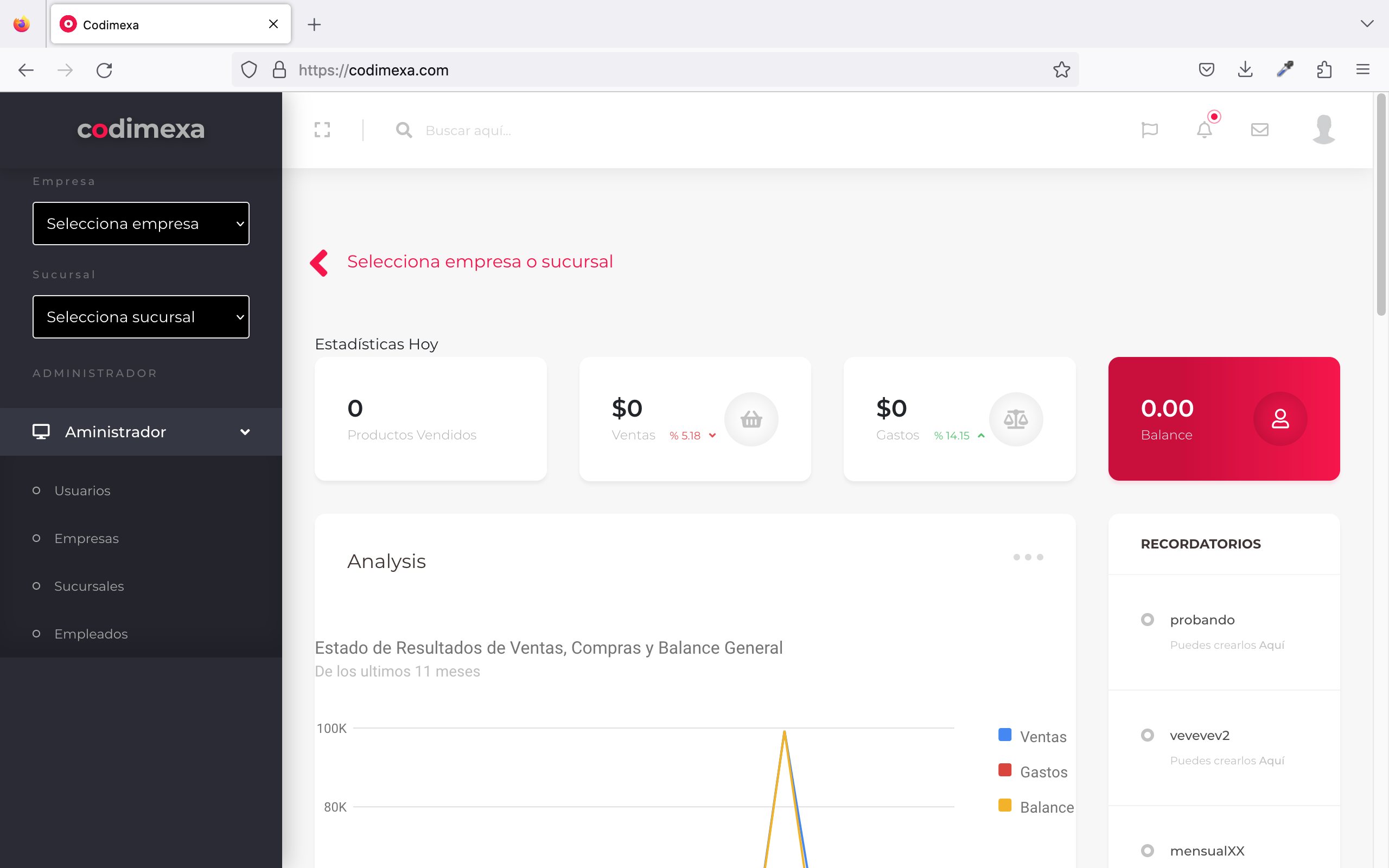Screen dimensions: 1389x868
Task: Click the Ventas basket icon
Action: (751, 419)
